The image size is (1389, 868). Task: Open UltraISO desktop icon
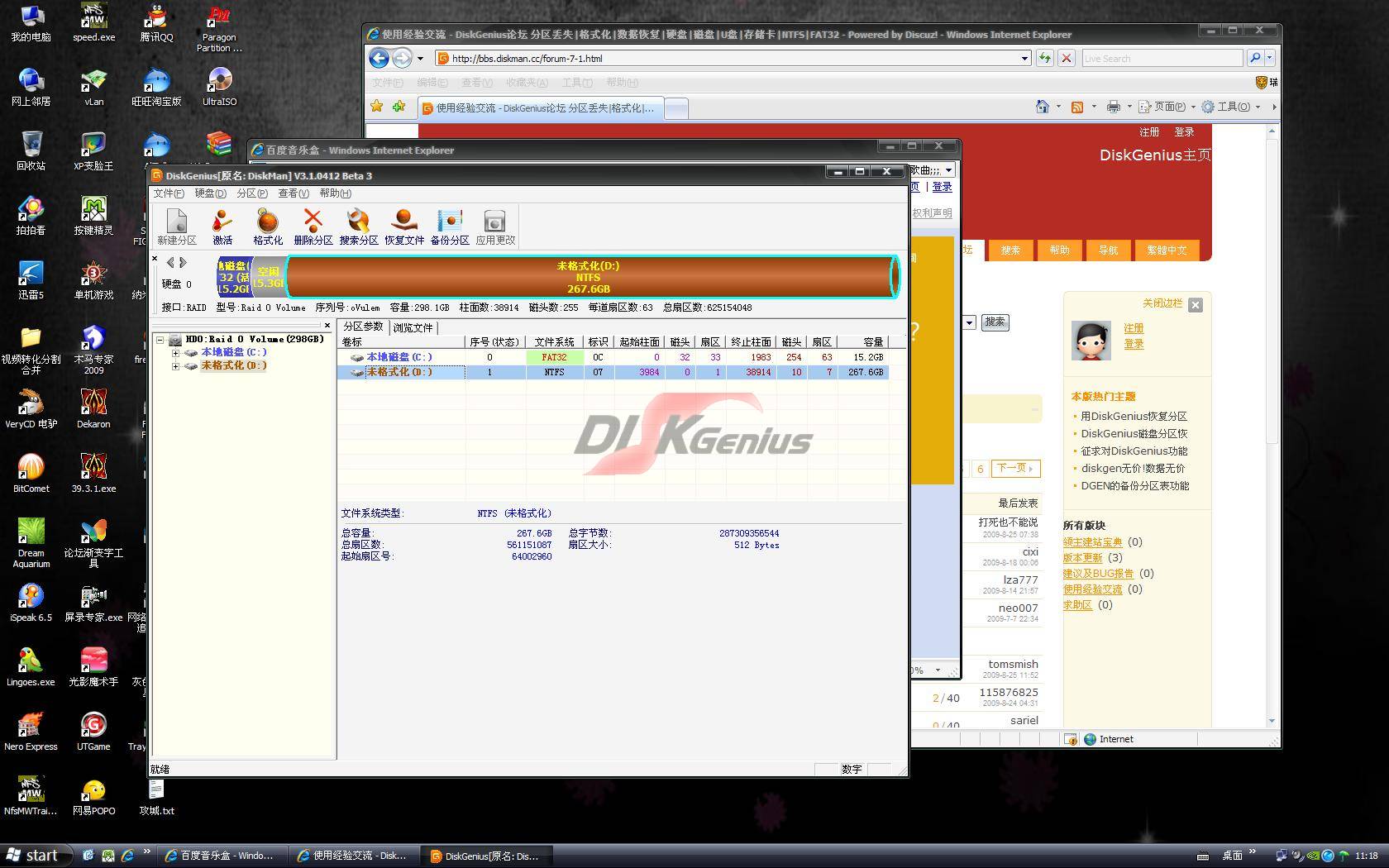(219, 87)
